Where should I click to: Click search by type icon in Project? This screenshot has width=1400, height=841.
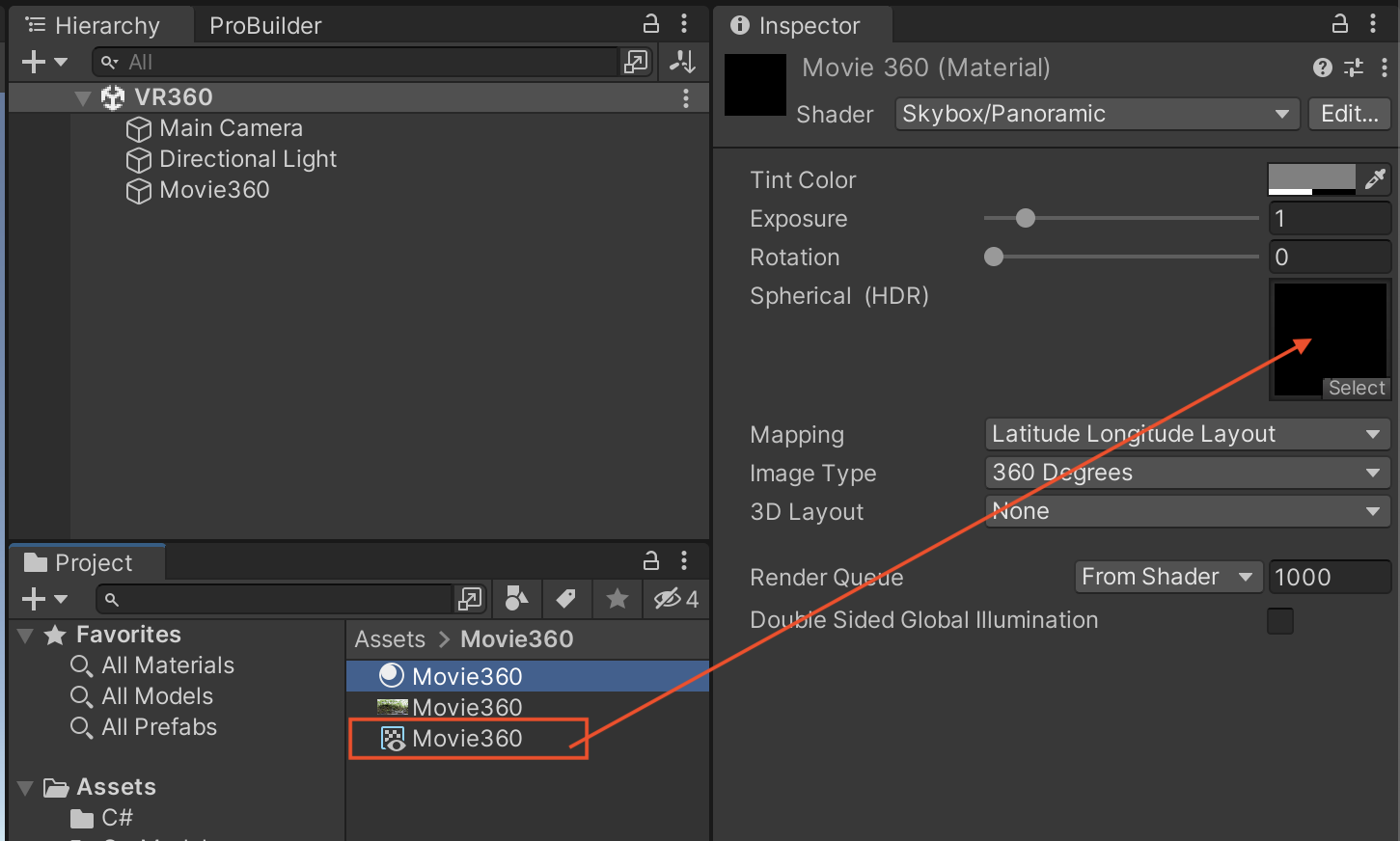pyautogui.click(x=516, y=599)
